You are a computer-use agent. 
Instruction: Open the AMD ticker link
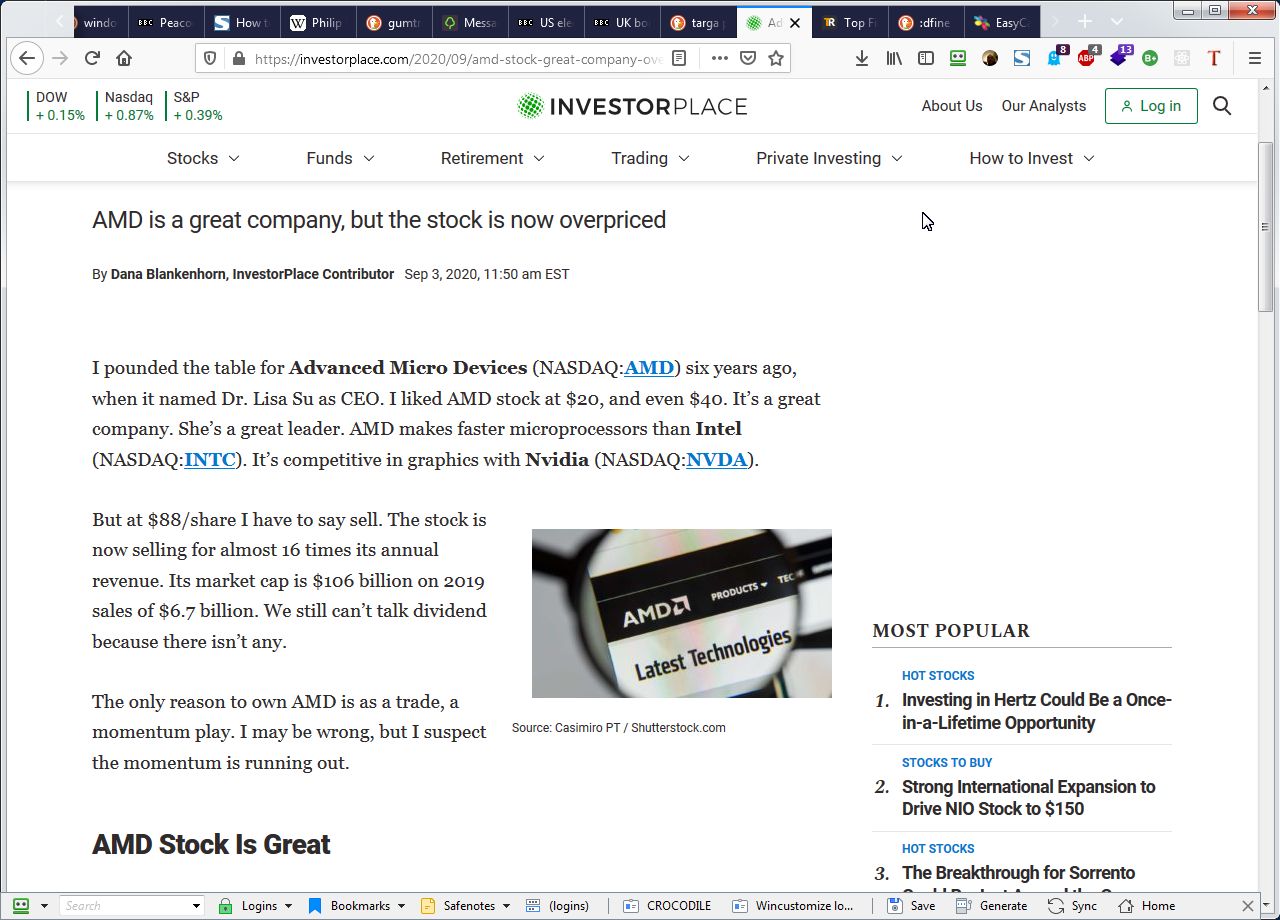point(649,368)
